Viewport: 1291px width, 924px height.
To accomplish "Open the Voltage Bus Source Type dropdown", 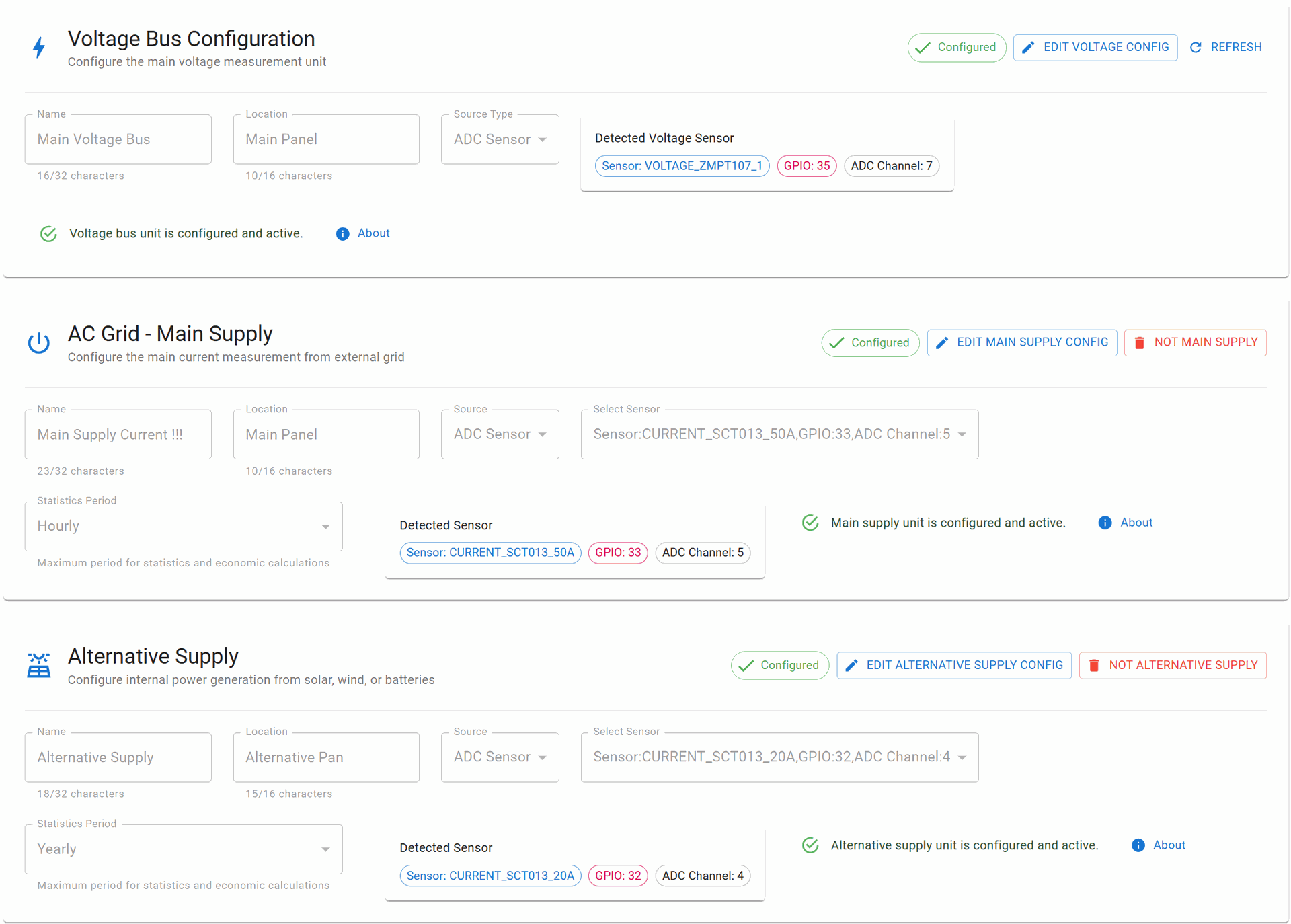I will coord(500,139).
